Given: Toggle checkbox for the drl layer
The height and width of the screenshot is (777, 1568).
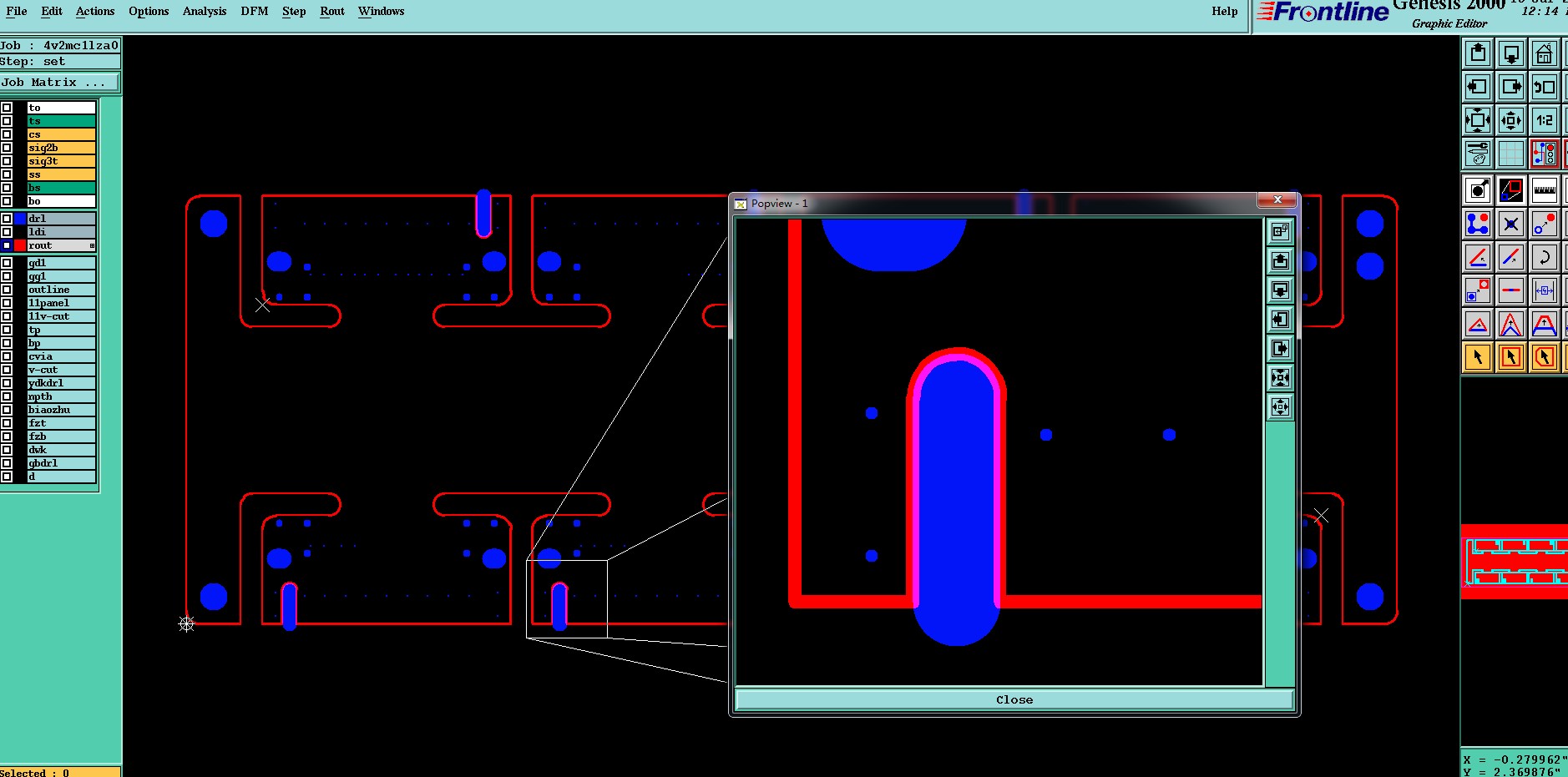Looking at the screenshot, I should [x=7, y=219].
